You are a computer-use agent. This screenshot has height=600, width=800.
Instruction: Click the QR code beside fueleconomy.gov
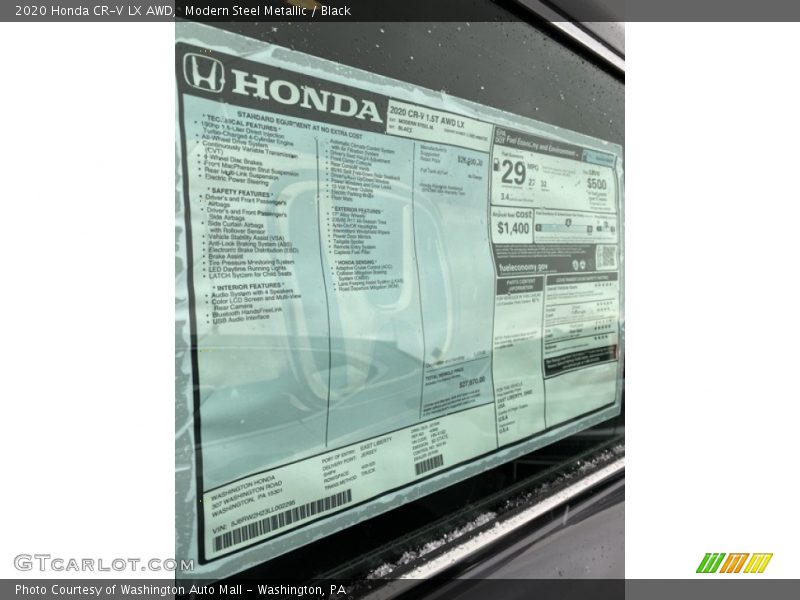606,257
